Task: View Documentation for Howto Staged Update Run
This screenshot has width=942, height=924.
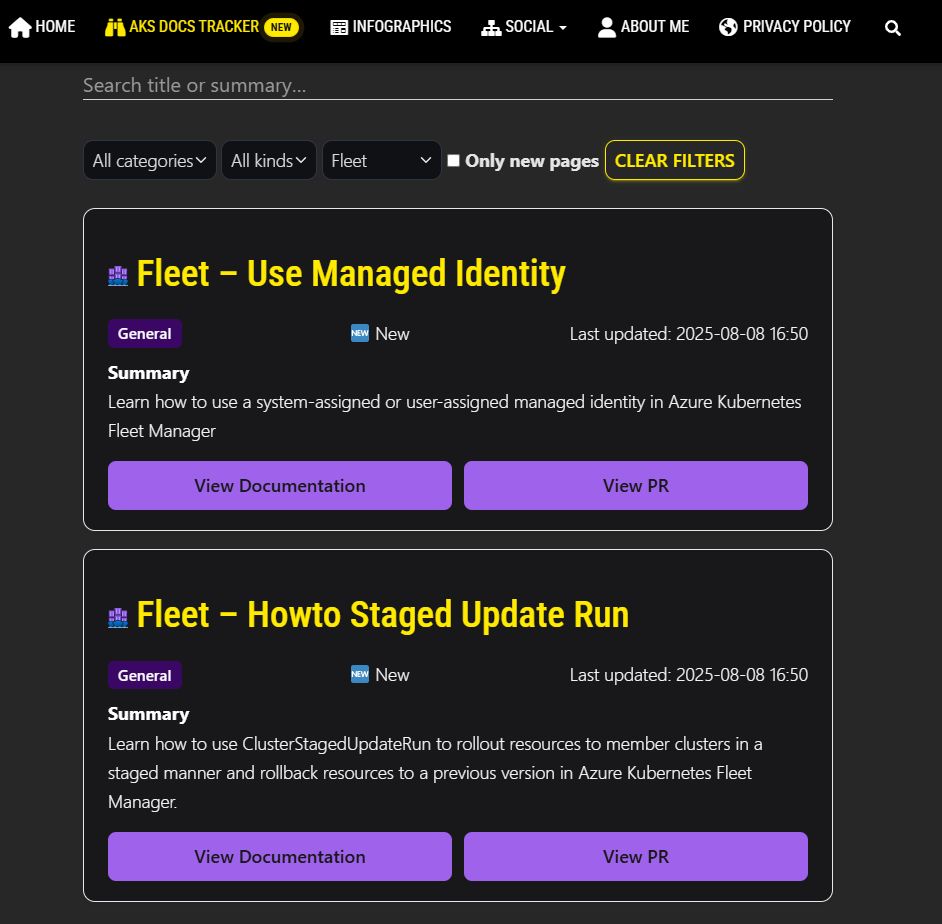Action: coord(280,857)
